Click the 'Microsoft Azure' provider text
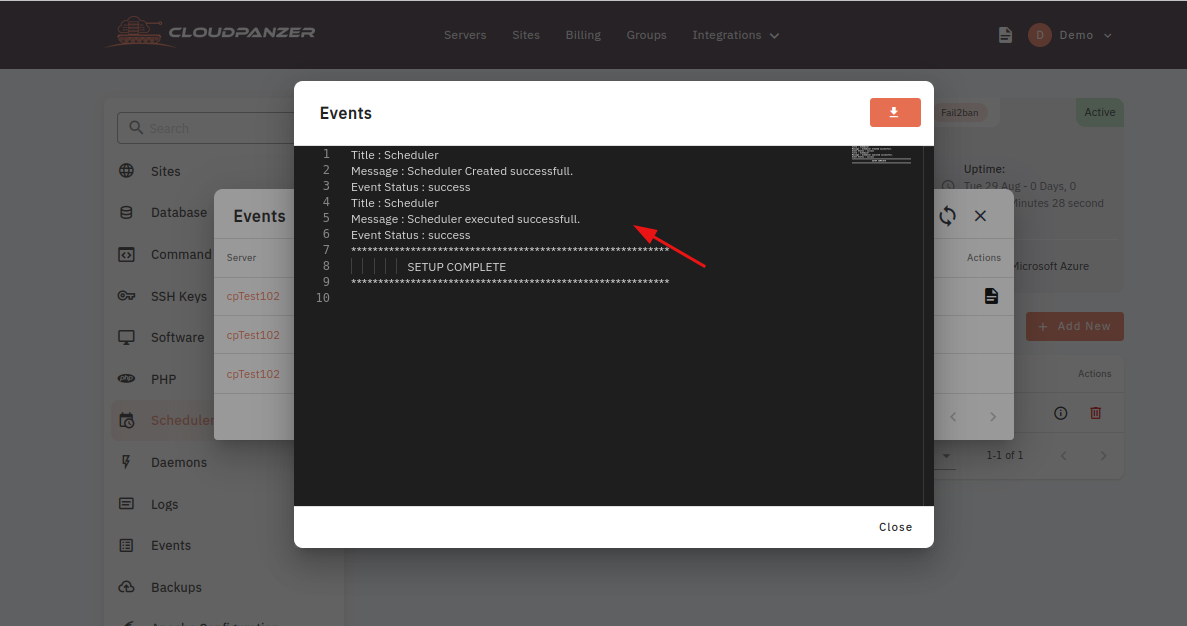 1050,266
